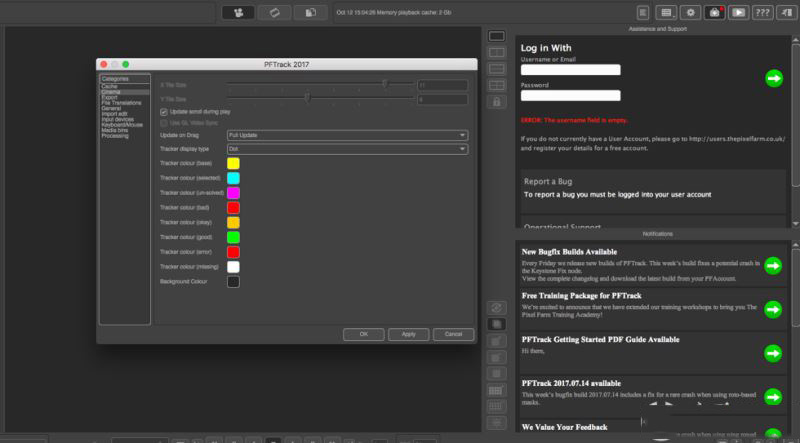Click Y Tile Size value field
800x443 pixels.
click(x=442, y=100)
